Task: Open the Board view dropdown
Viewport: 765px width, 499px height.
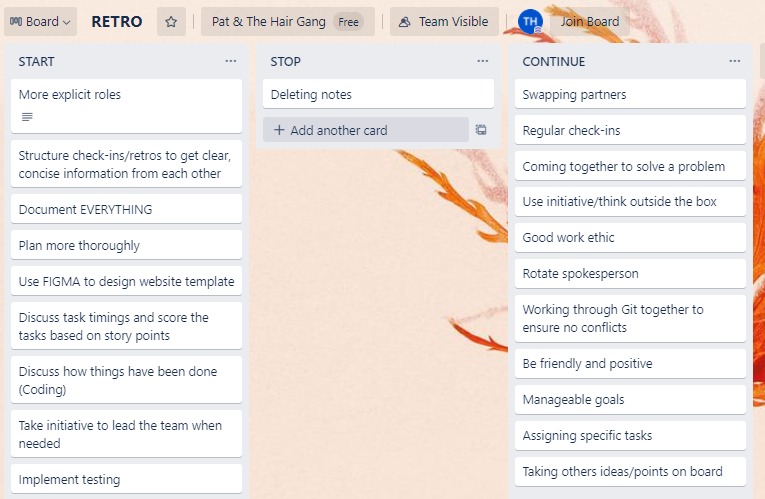Action: click(40, 21)
